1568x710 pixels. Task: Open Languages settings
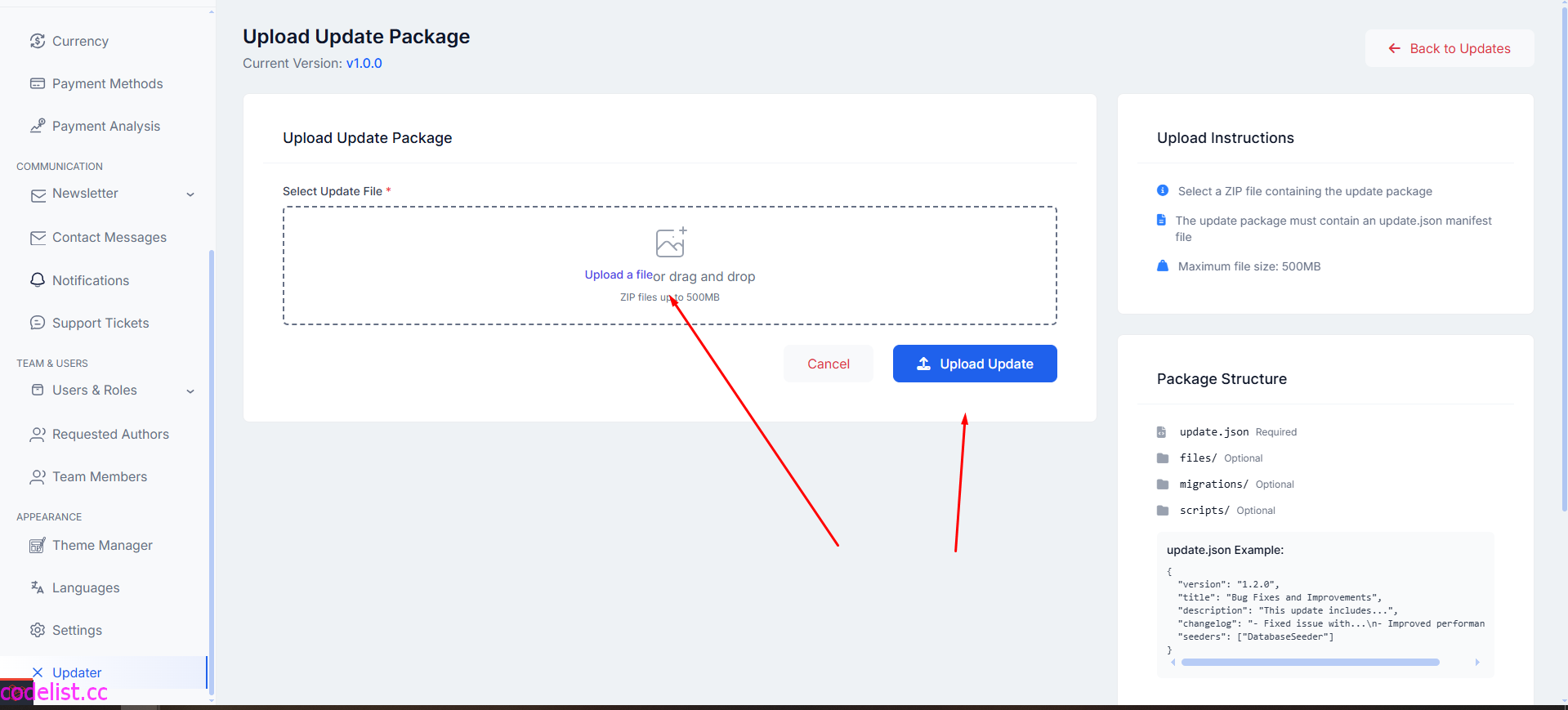(86, 587)
